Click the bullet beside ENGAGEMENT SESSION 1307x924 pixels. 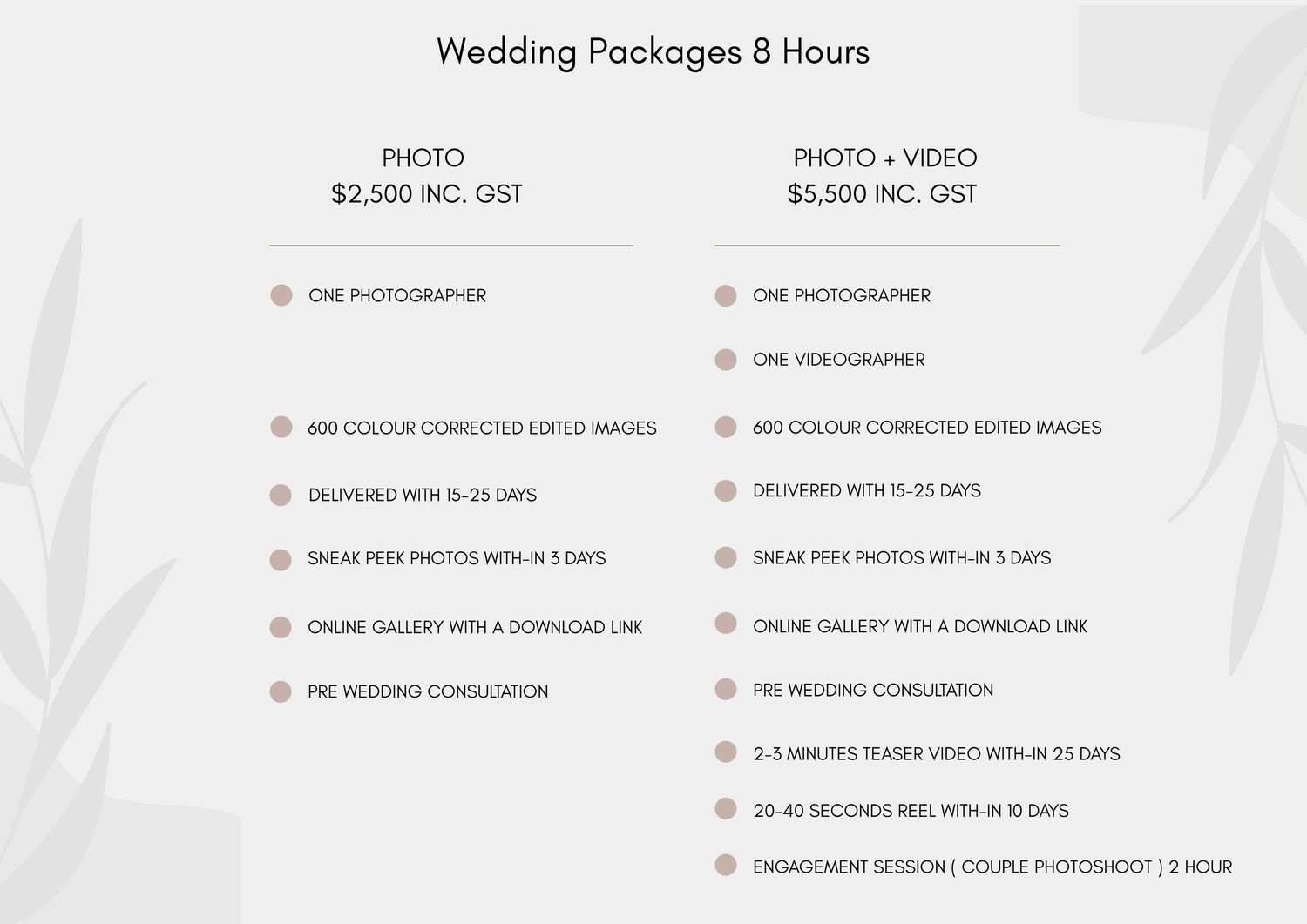click(726, 865)
